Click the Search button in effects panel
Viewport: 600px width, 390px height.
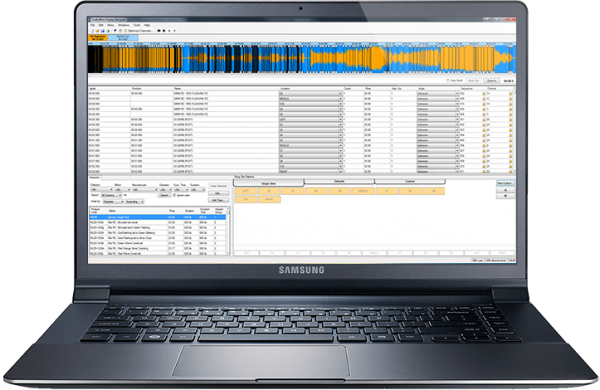[165, 195]
